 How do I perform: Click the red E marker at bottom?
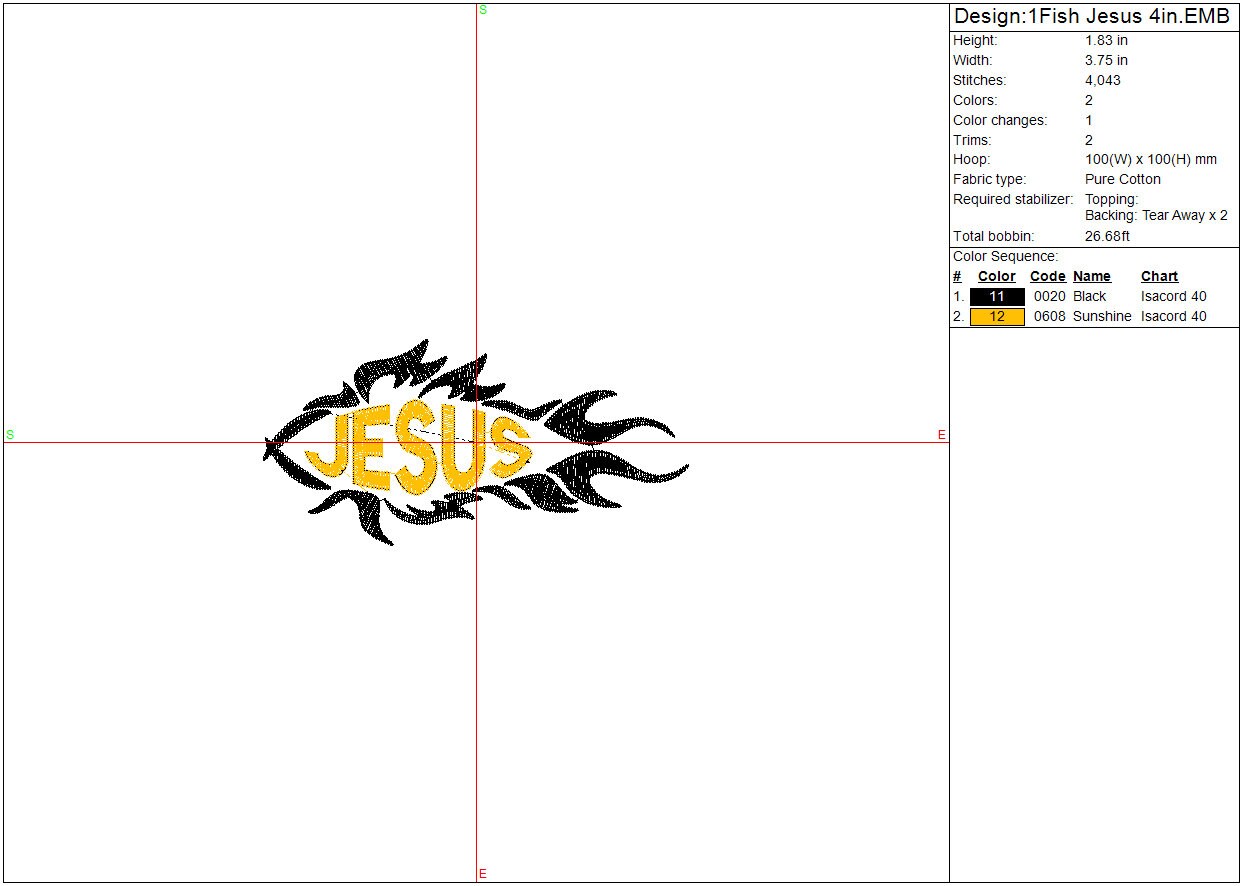click(x=483, y=874)
